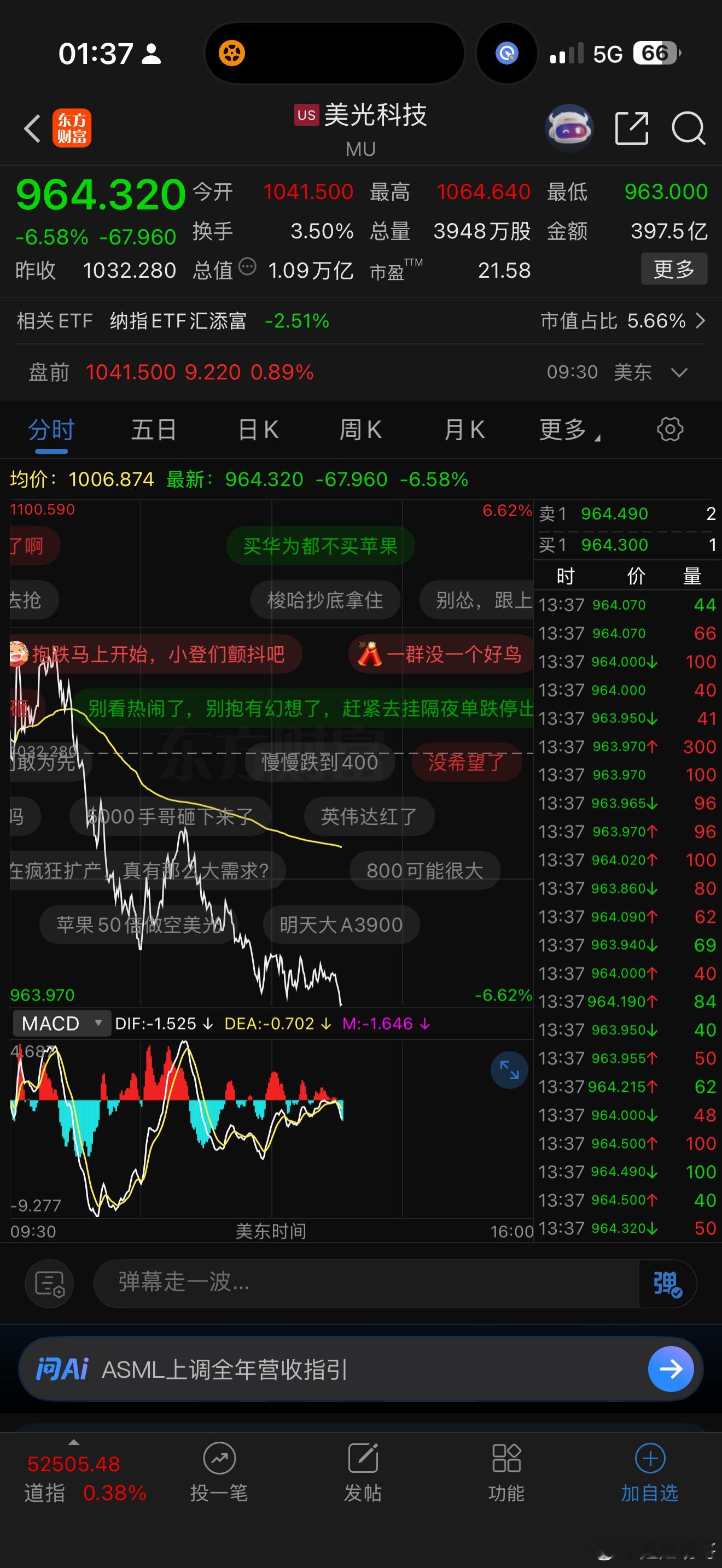
Task: Switch to the 日K tab
Action: [x=258, y=430]
